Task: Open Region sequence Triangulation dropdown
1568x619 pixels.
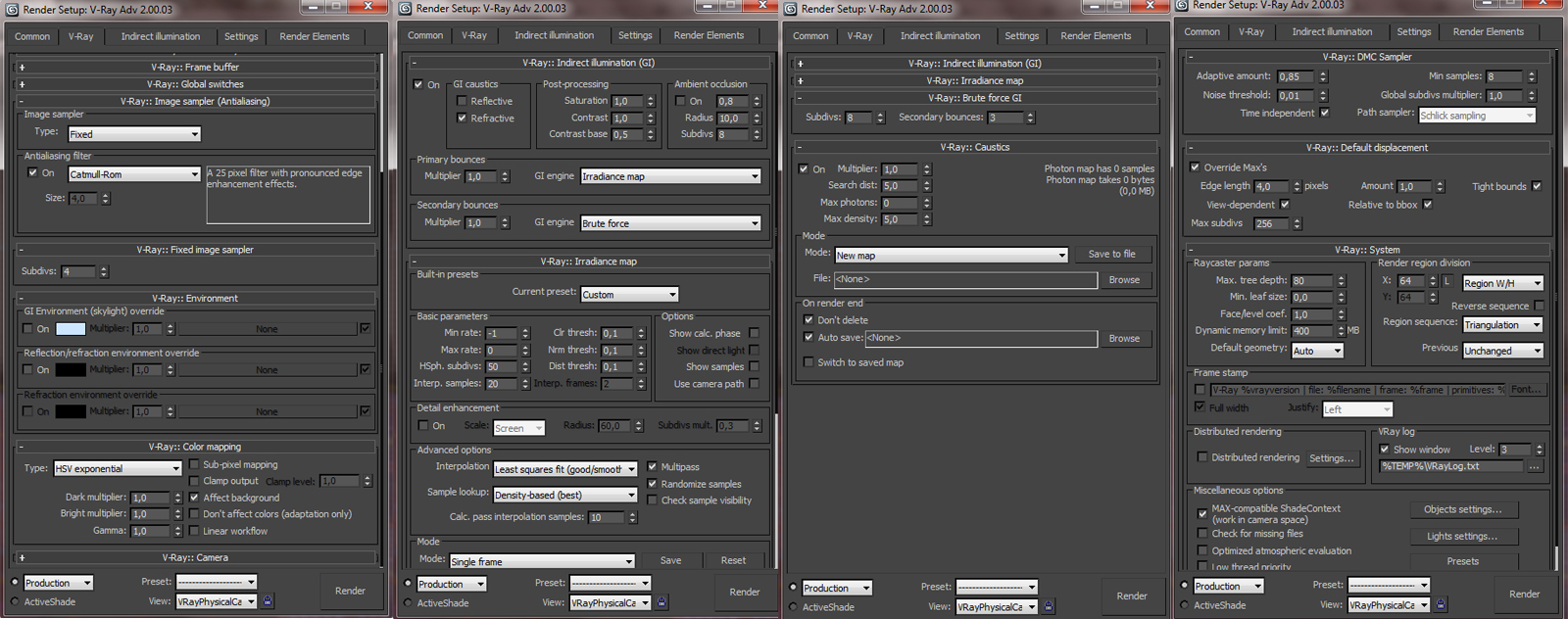Action: pyautogui.click(x=1502, y=325)
